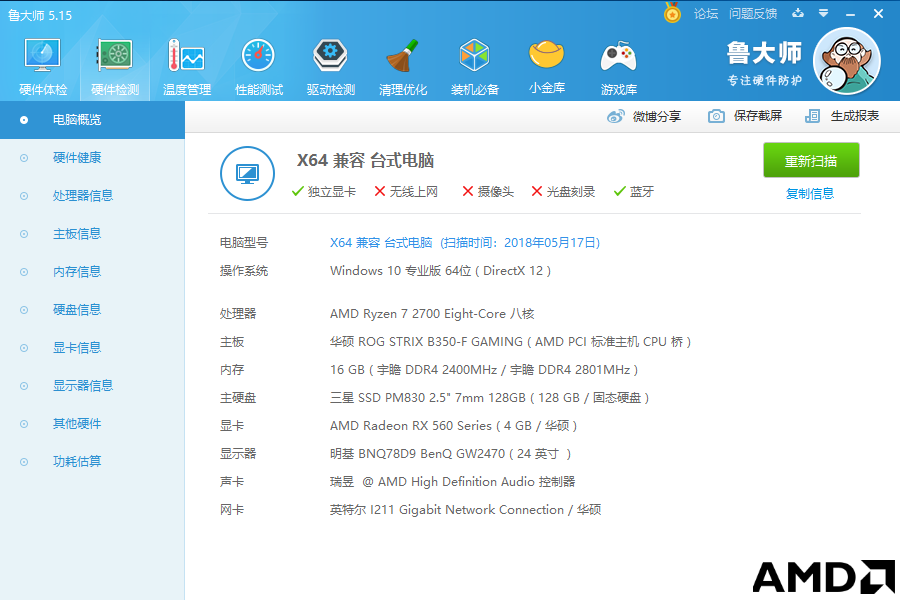Open 问题反馈 feedback link
Screen dimensions: 900x600
tap(753, 14)
